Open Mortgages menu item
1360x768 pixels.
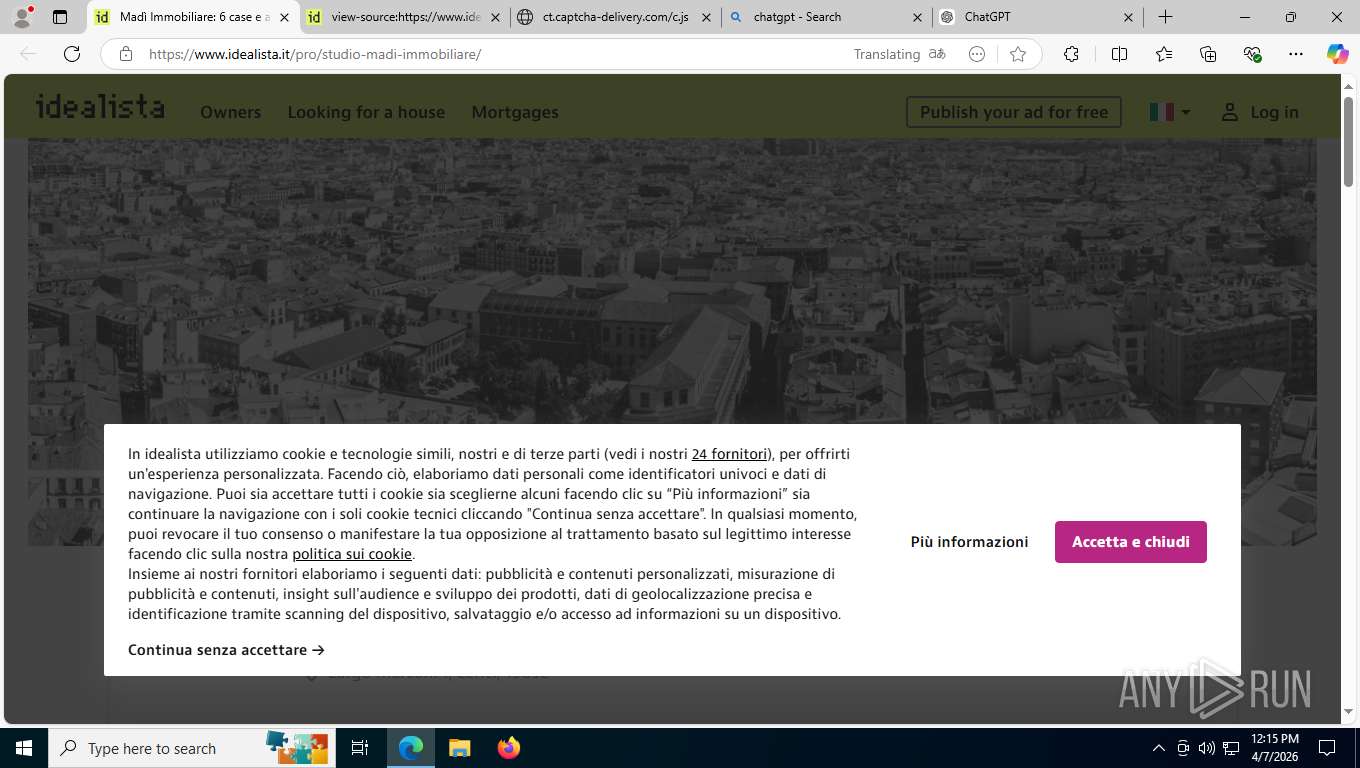click(515, 112)
